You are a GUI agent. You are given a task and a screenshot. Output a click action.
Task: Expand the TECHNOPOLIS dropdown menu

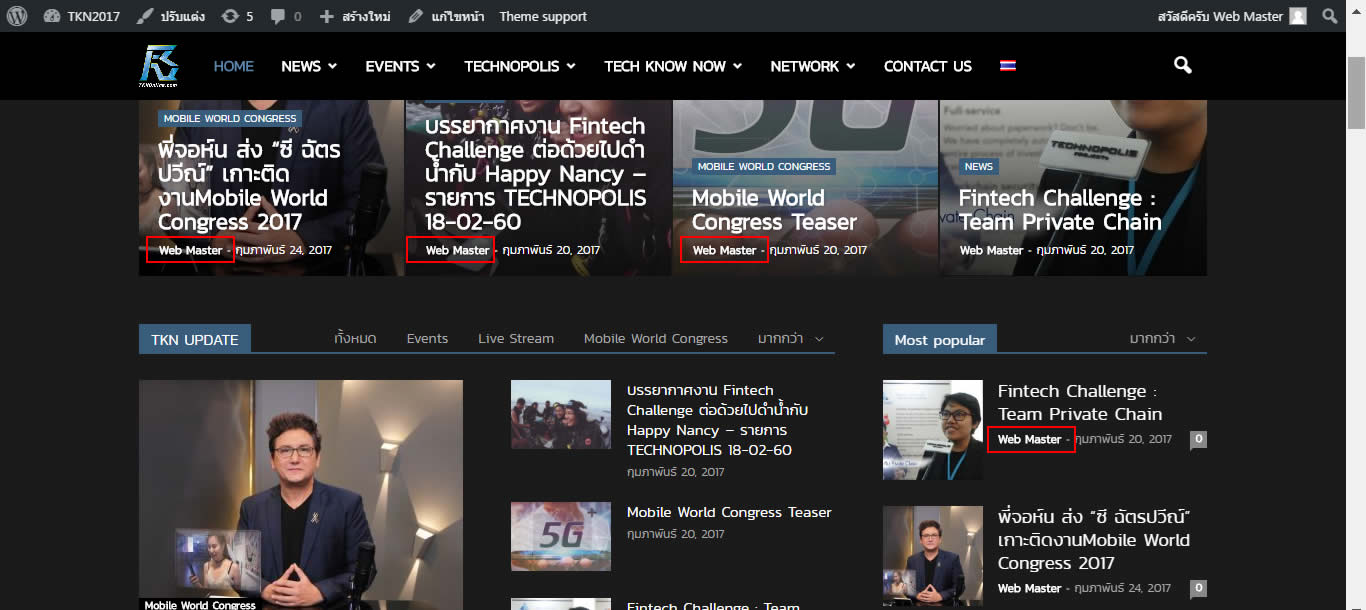tap(520, 66)
